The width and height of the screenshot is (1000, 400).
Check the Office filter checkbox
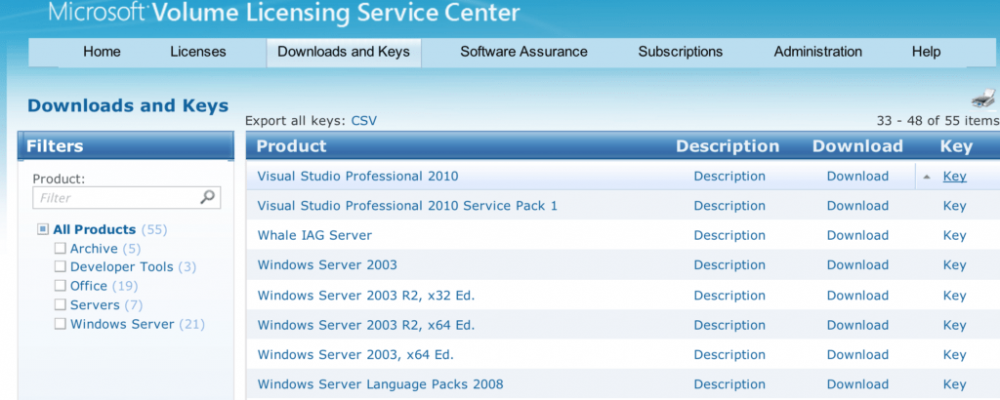pos(60,285)
